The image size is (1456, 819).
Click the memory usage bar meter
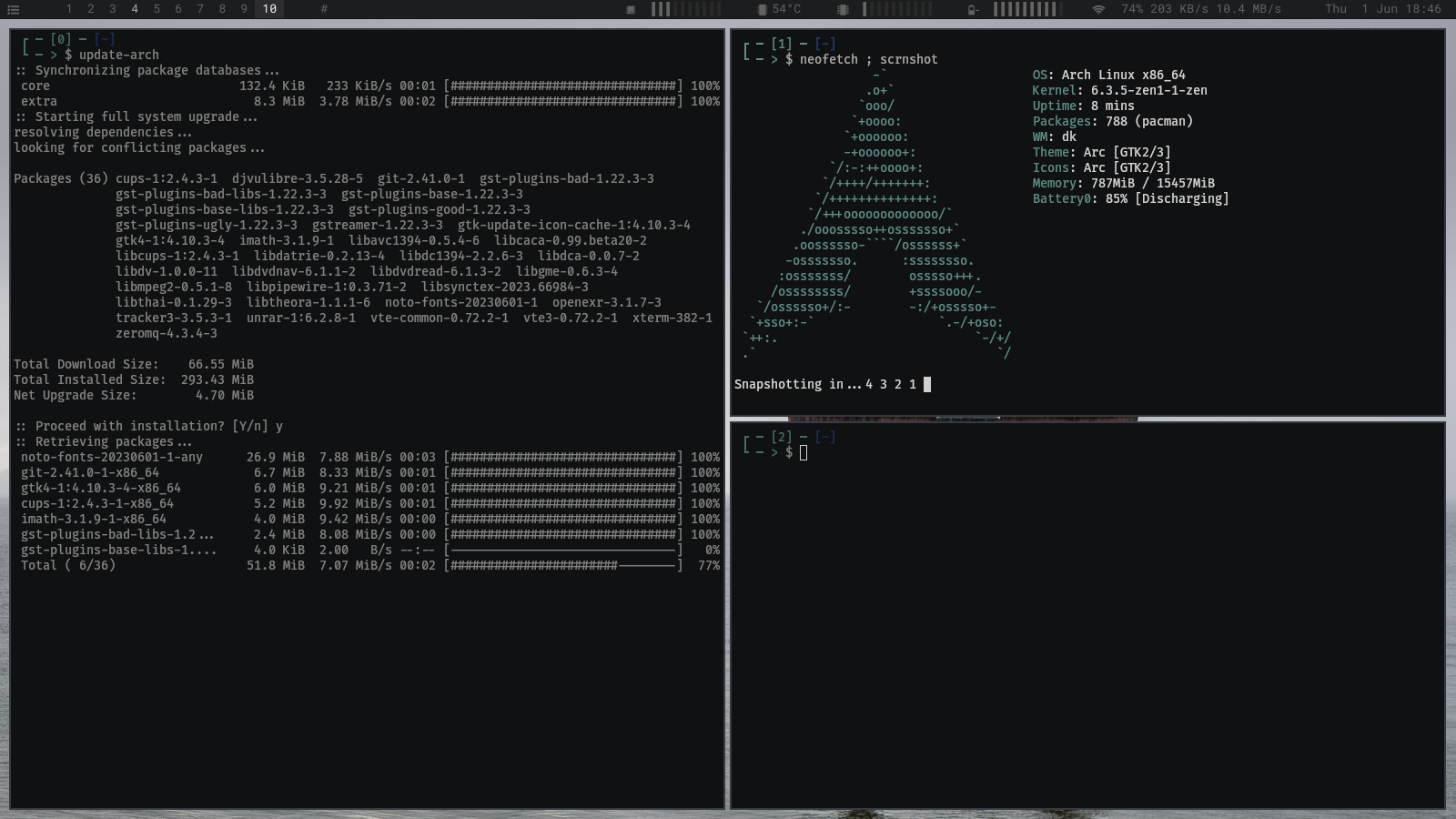(x=686, y=9)
